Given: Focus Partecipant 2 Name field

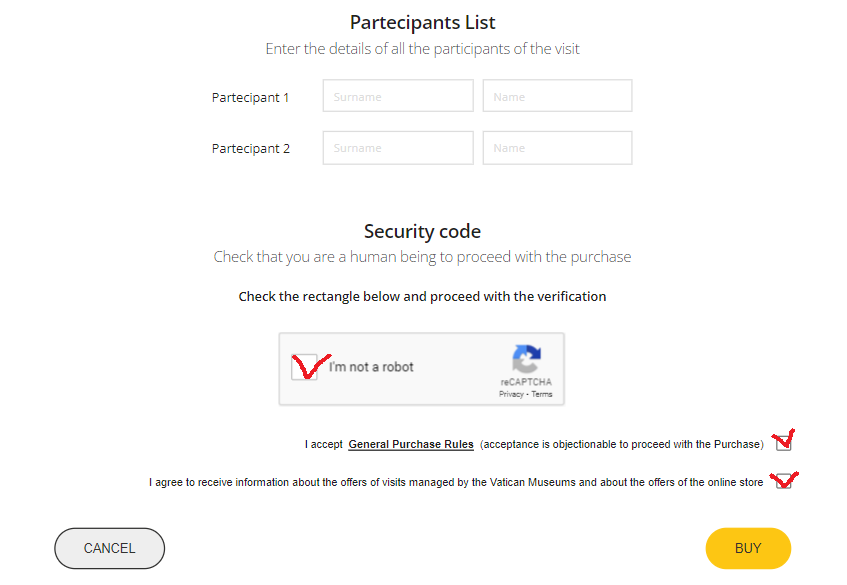Looking at the screenshot, I should pos(557,147).
